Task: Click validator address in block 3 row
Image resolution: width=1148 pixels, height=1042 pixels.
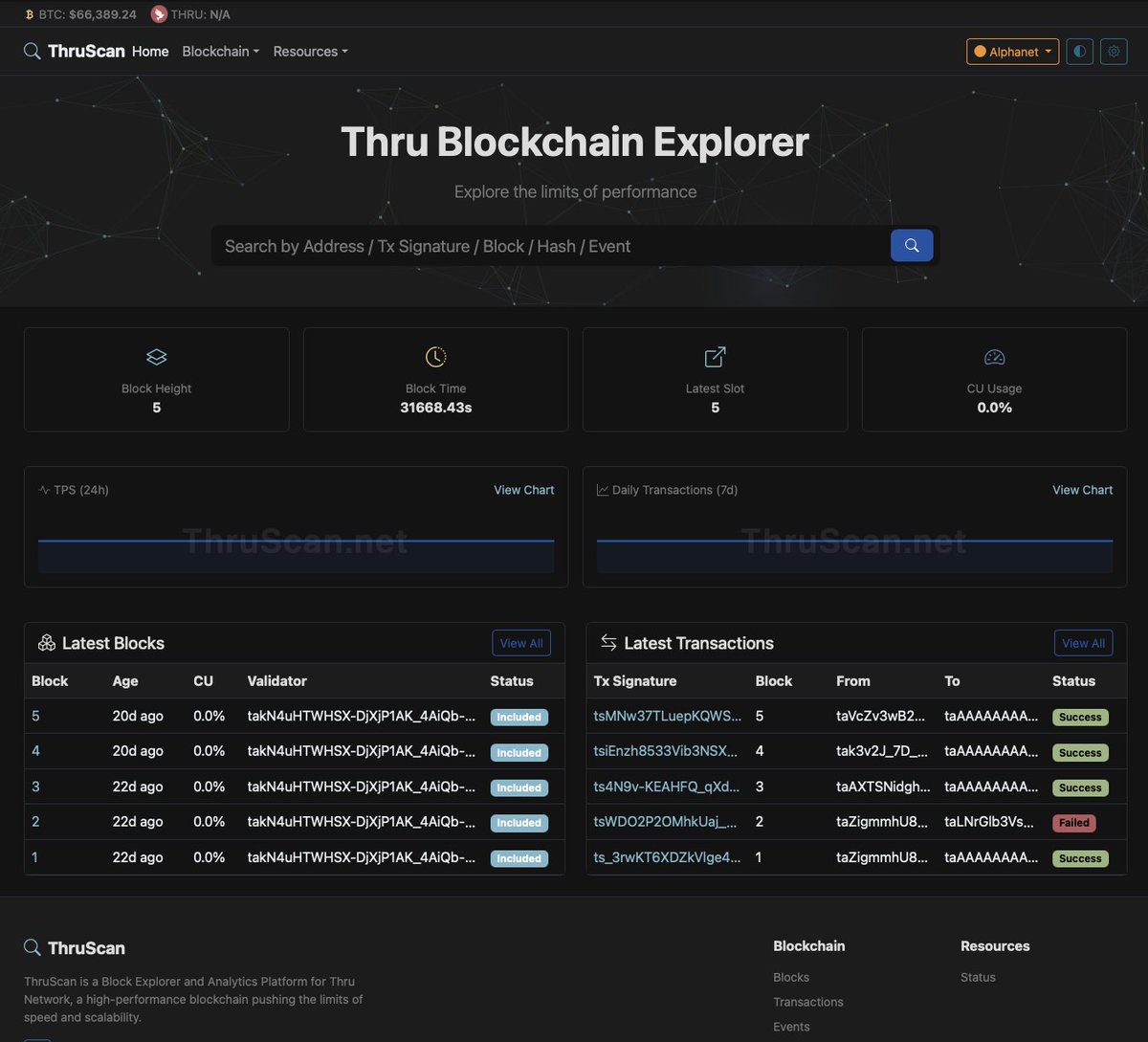Action: click(x=362, y=787)
